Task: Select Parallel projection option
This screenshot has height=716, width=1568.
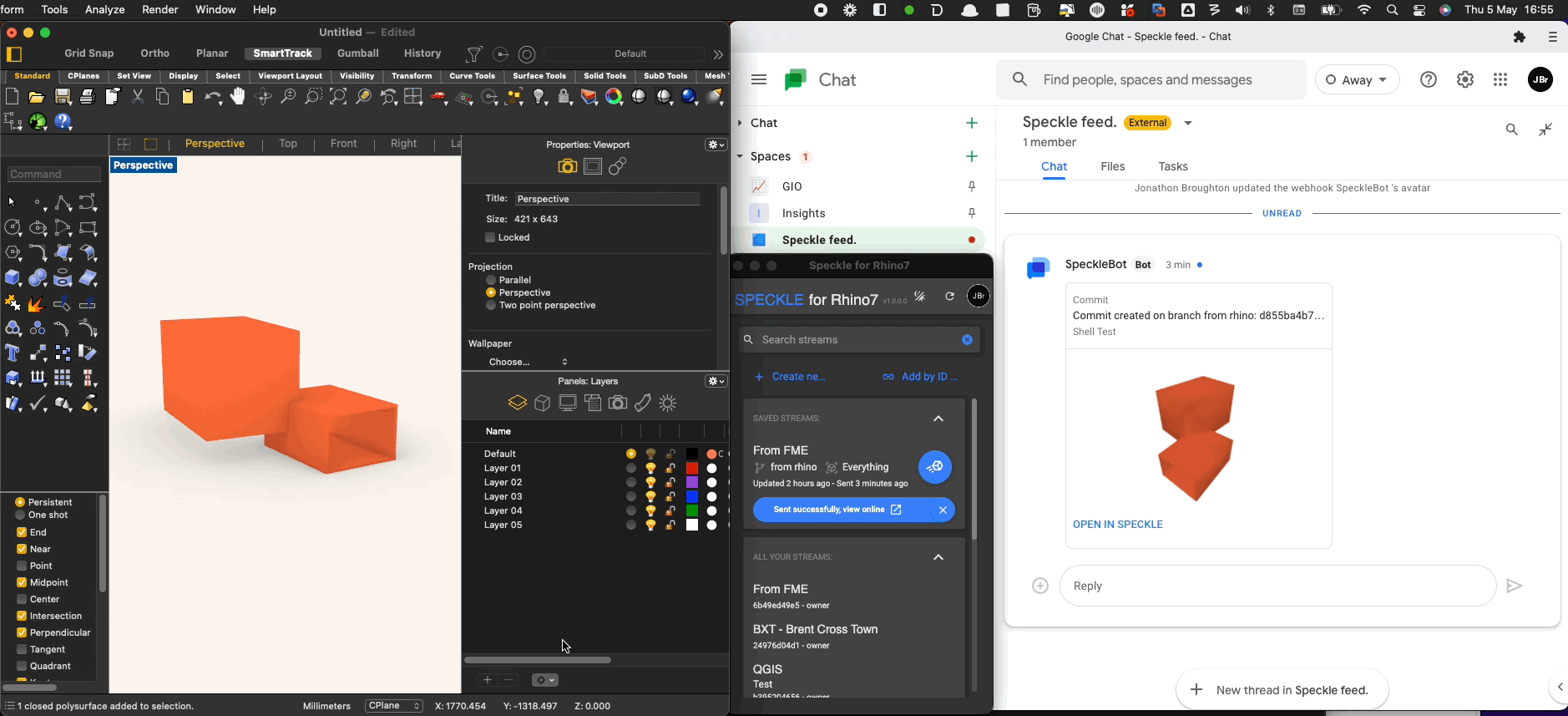Action: pos(491,281)
